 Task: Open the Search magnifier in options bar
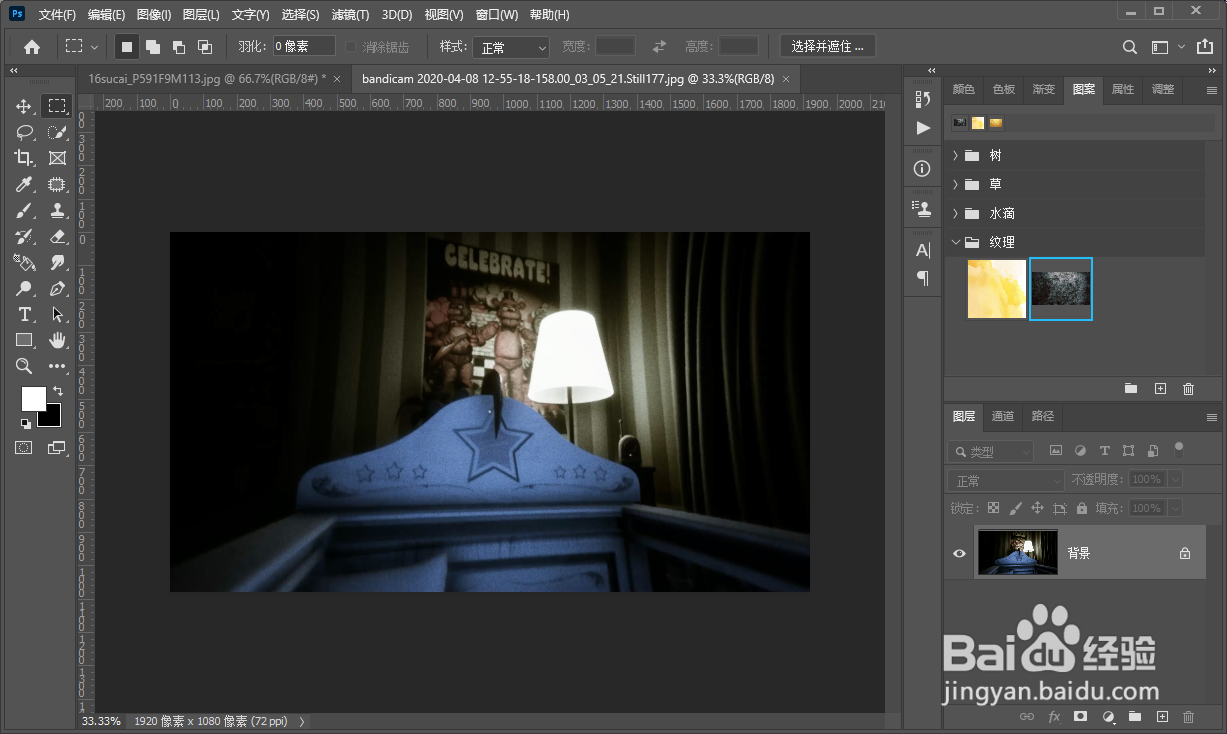[1129, 47]
